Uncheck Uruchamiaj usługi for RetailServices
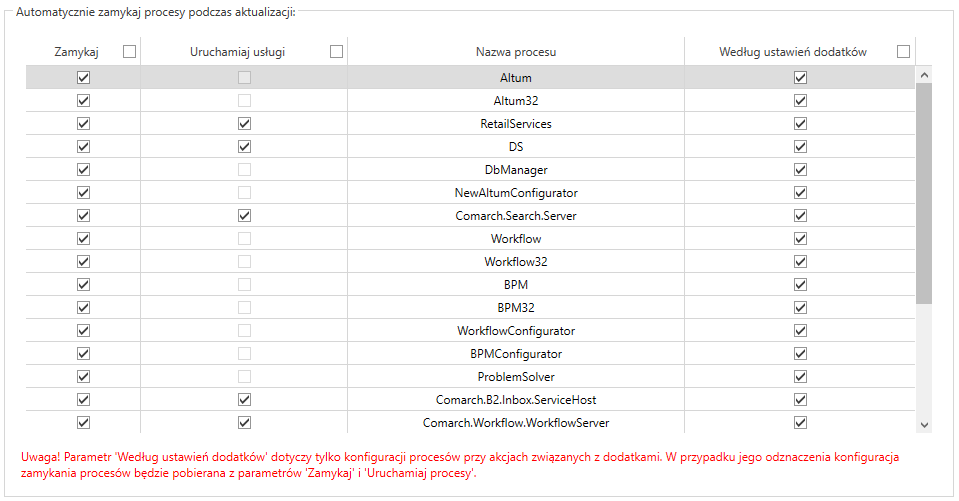The image size is (959, 501). (244, 124)
